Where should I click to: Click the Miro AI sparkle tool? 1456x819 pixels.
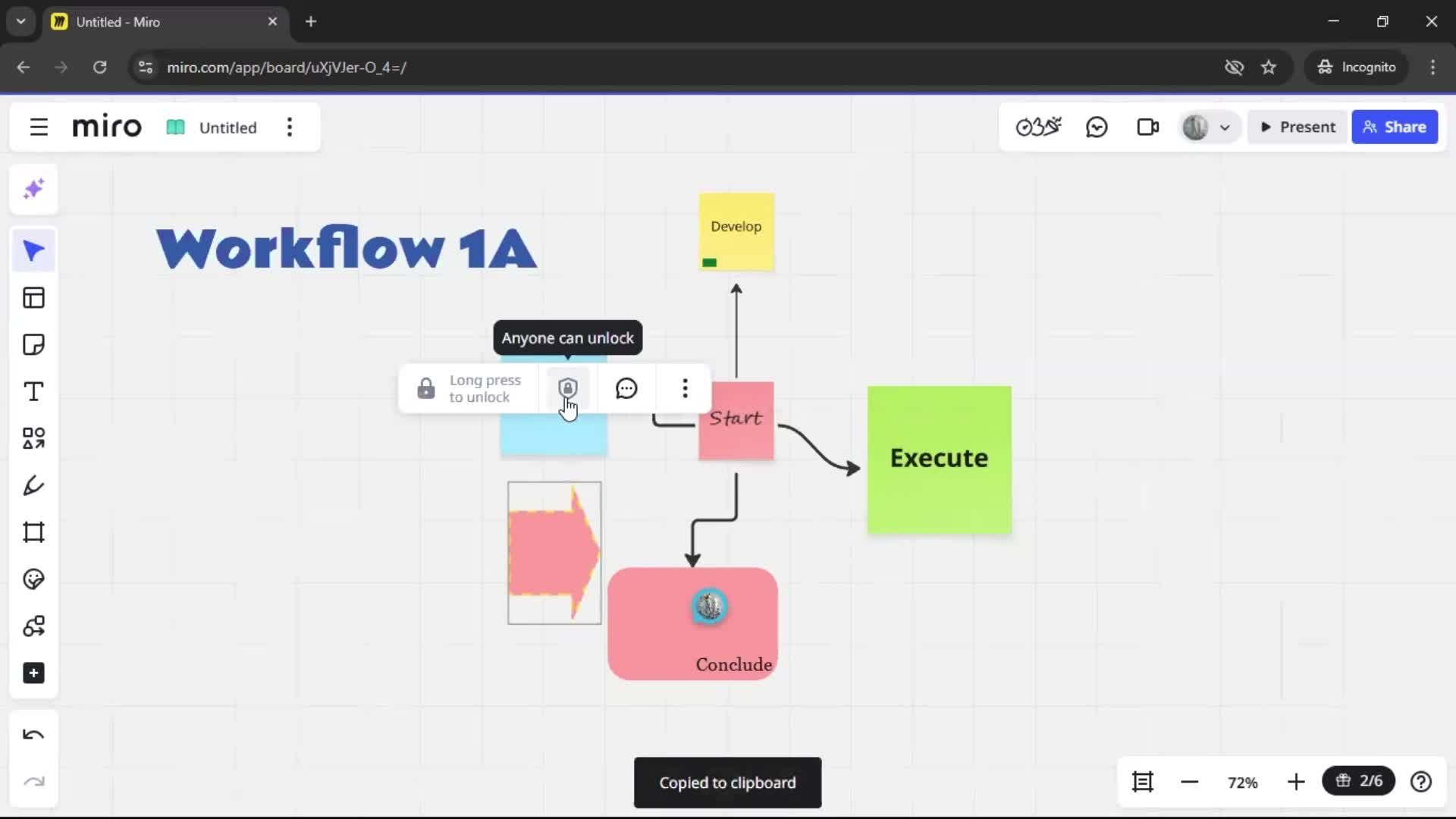tap(33, 189)
